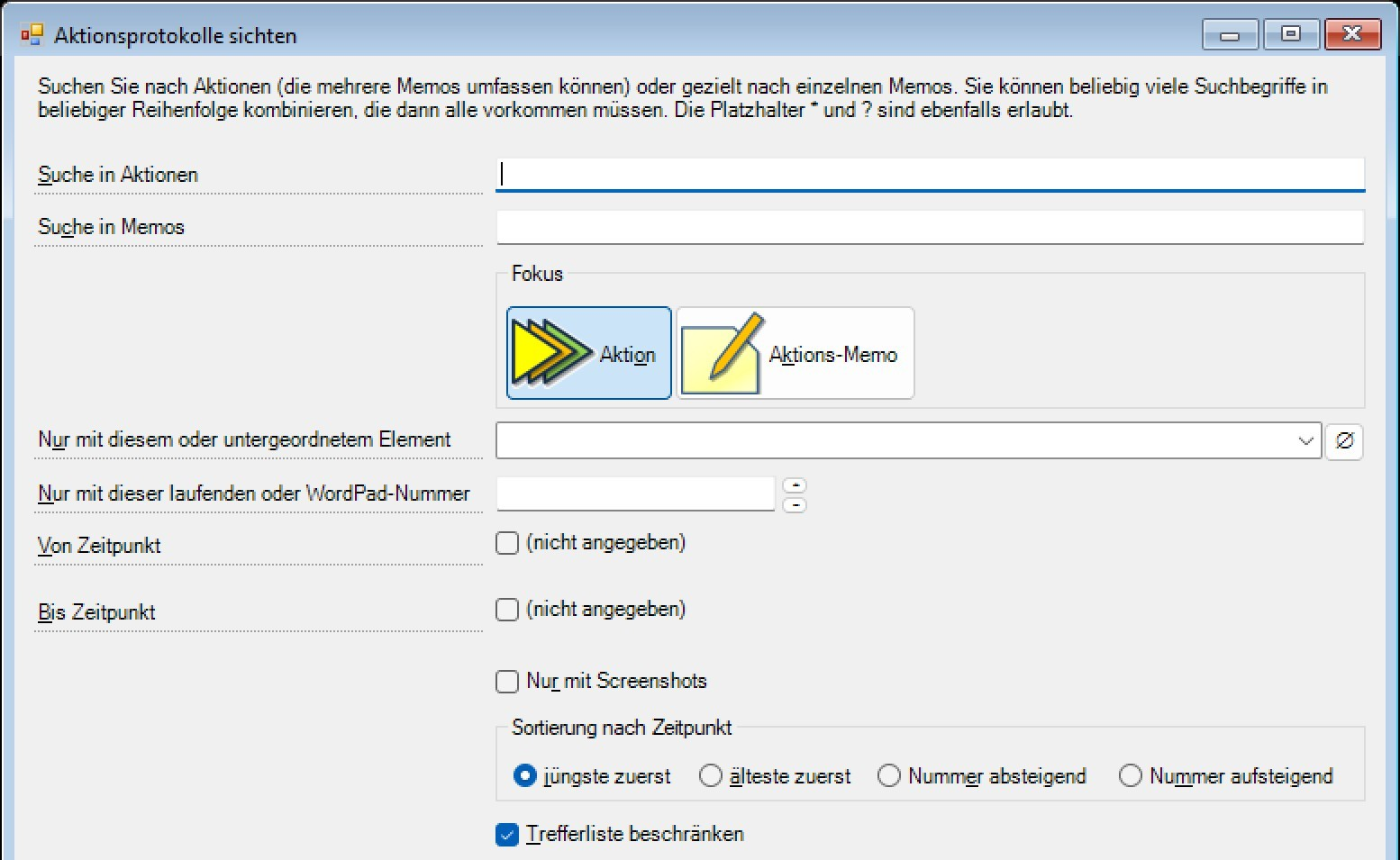Click the application icon in the title bar
Image resolution: width=1400 pixels, height=860 pixels.
tap(32, 35)
